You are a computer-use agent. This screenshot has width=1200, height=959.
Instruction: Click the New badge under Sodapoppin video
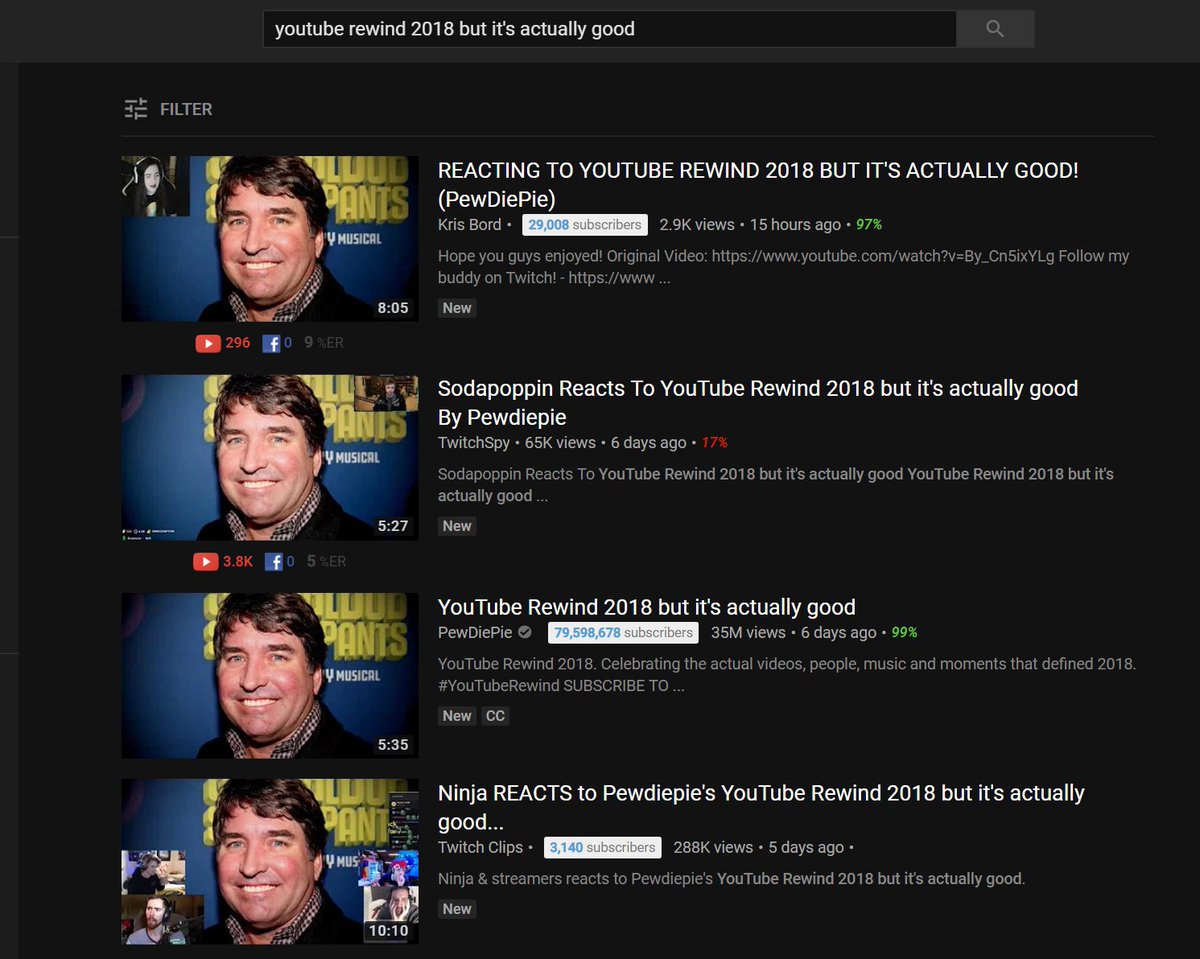pos(457,525)
